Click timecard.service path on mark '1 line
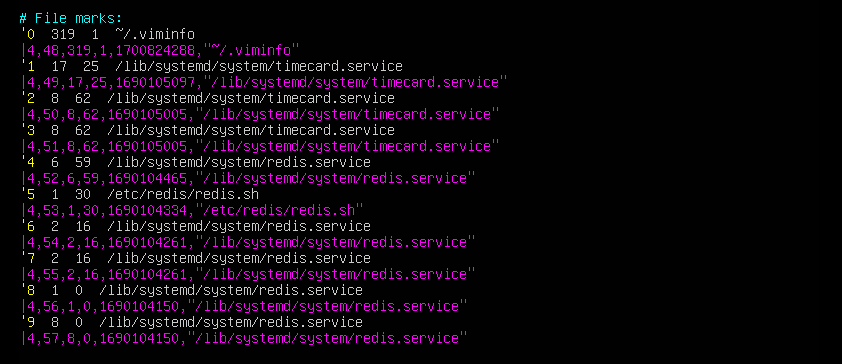The width and height of the screenshot is (842, 364). [x=255, y=67]
